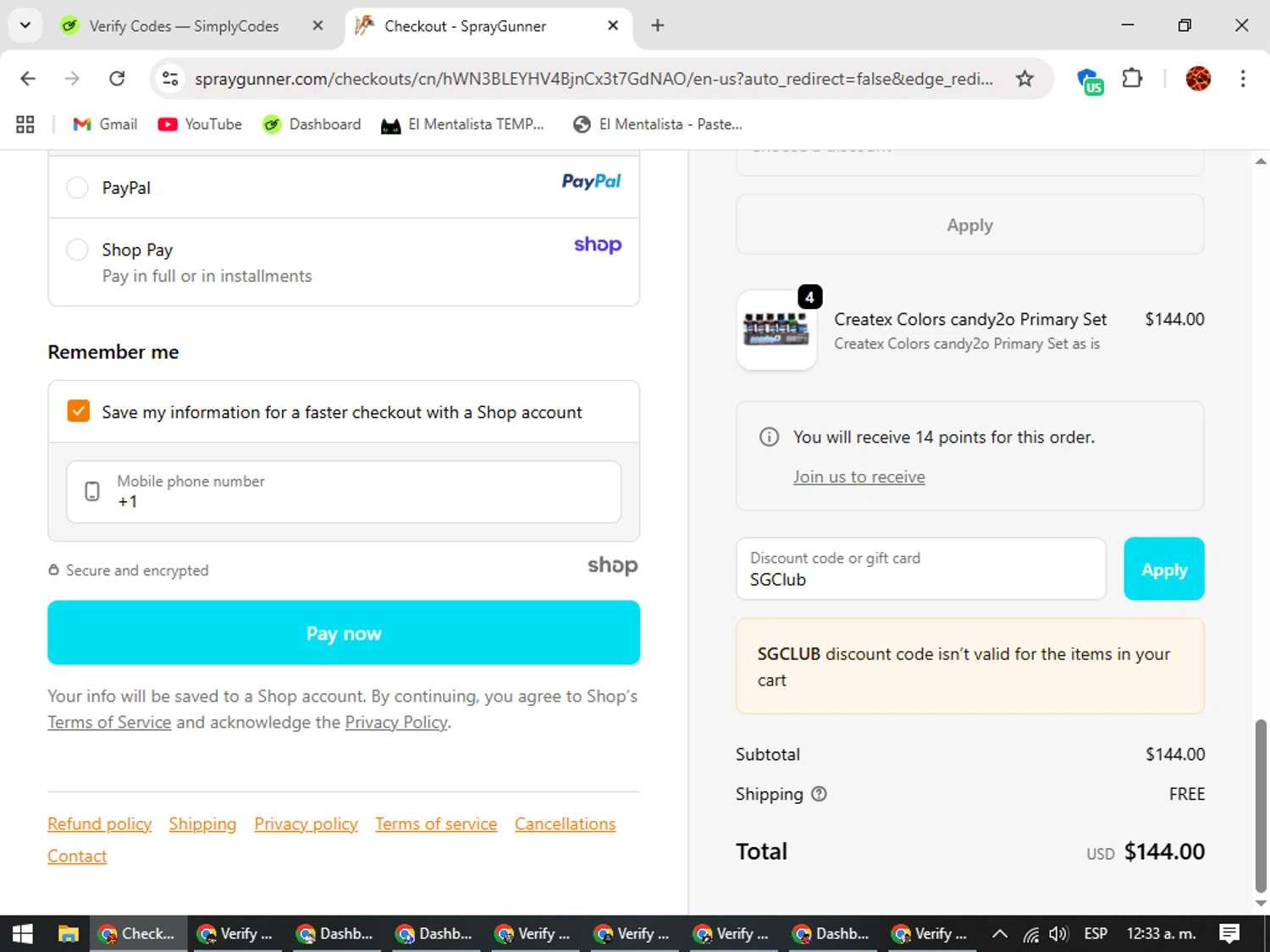This screenshot has height=952, width=1270.
Task: Open the Contact footer link
Action: (x=77, y=856)
